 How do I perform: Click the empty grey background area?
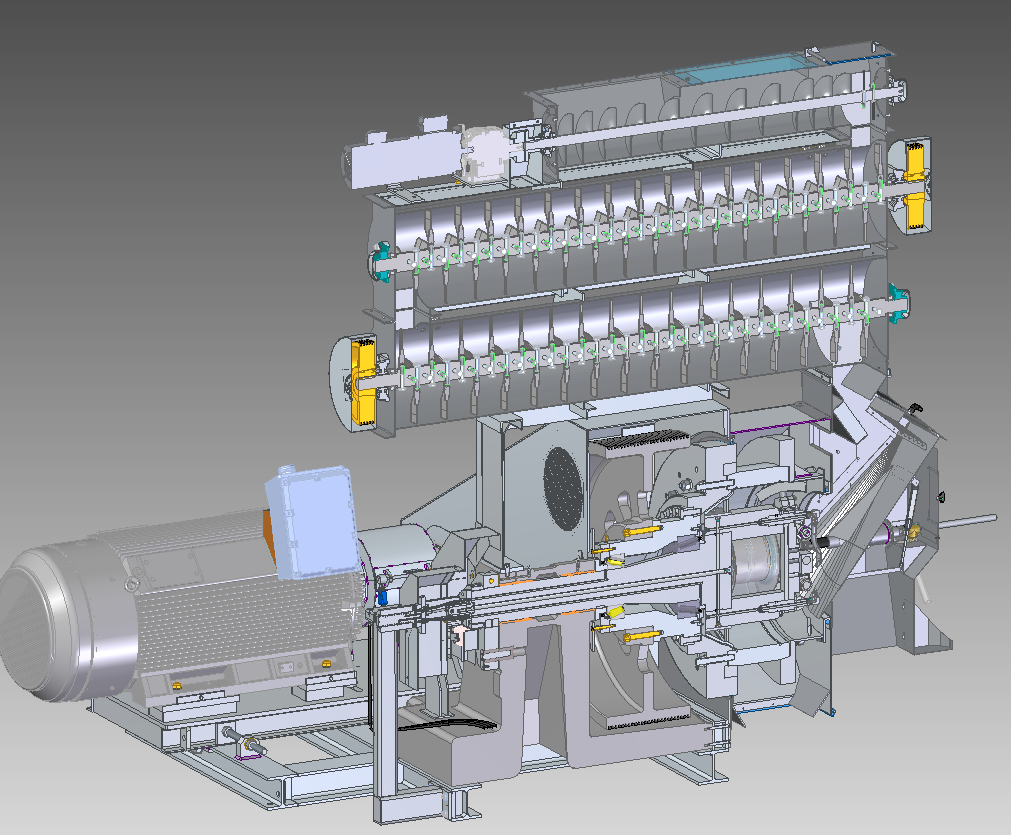pyautogui.click(x=150, y=200)
